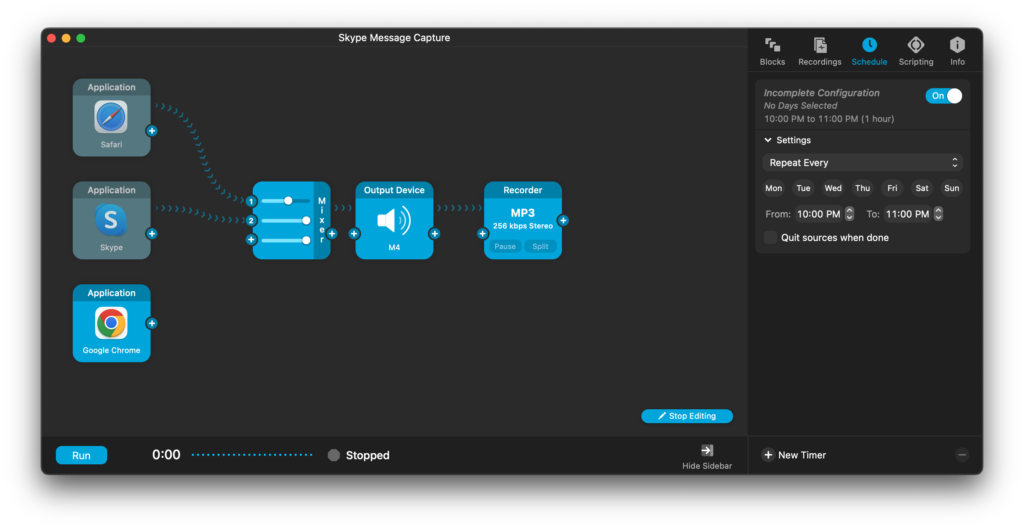Screen dimensions: 1024x529
Task: Toggle the Wed day button
Action: (x=833, y=188)
